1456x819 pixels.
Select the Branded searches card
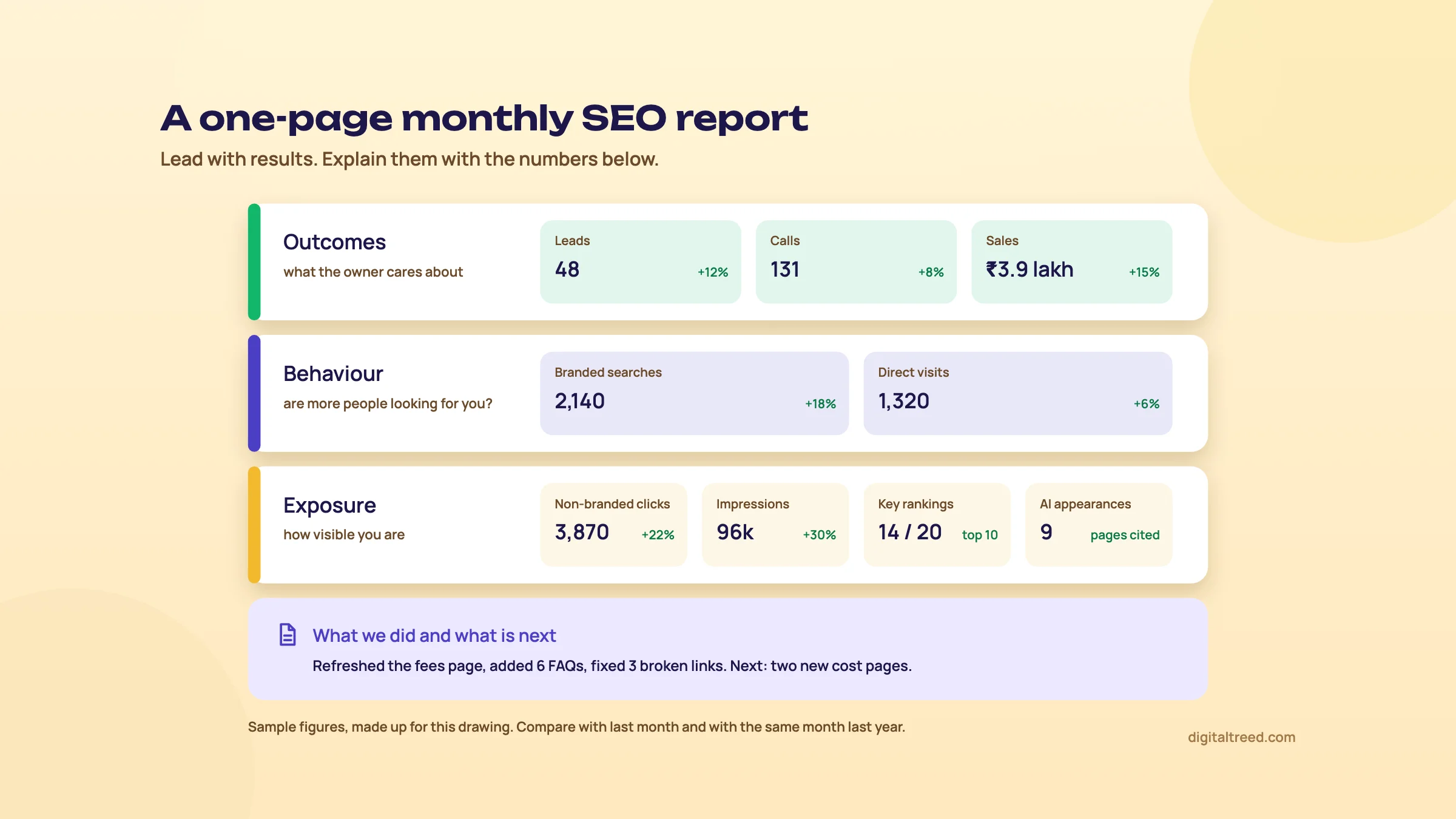pyautogui.click(x=694, y=393)
